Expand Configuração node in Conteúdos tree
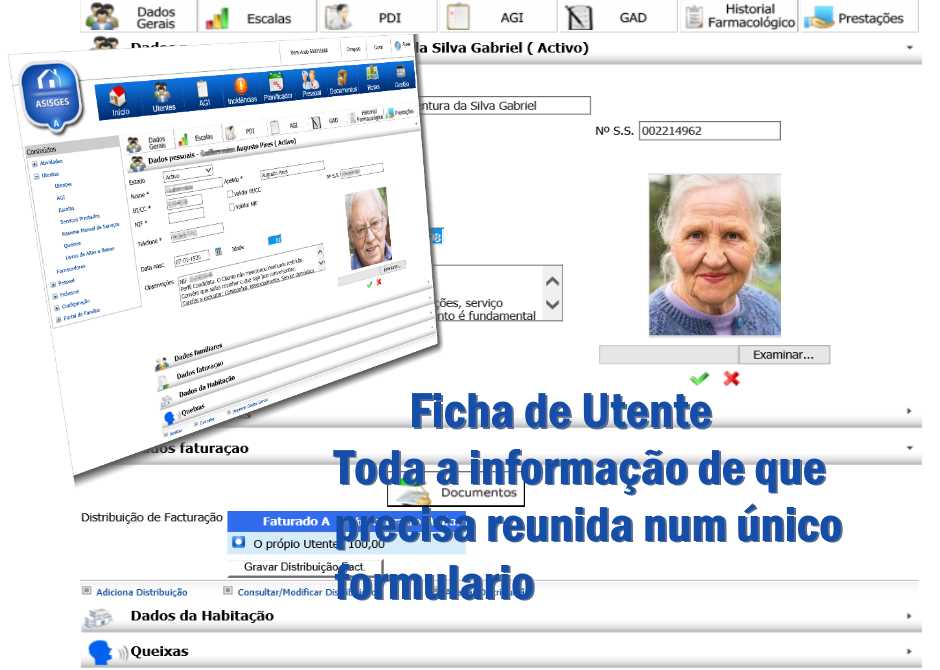 click(56, 308)
